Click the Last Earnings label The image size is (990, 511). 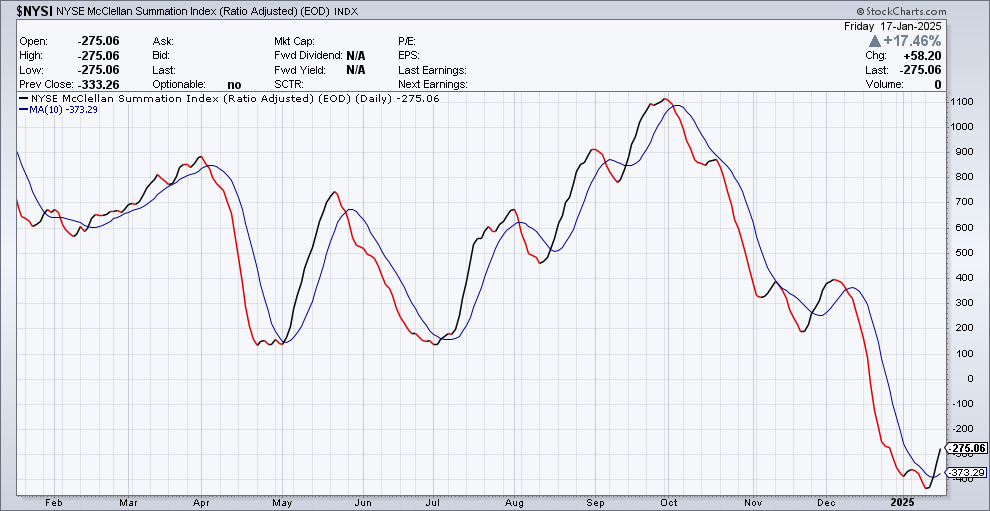coord(432,70)
